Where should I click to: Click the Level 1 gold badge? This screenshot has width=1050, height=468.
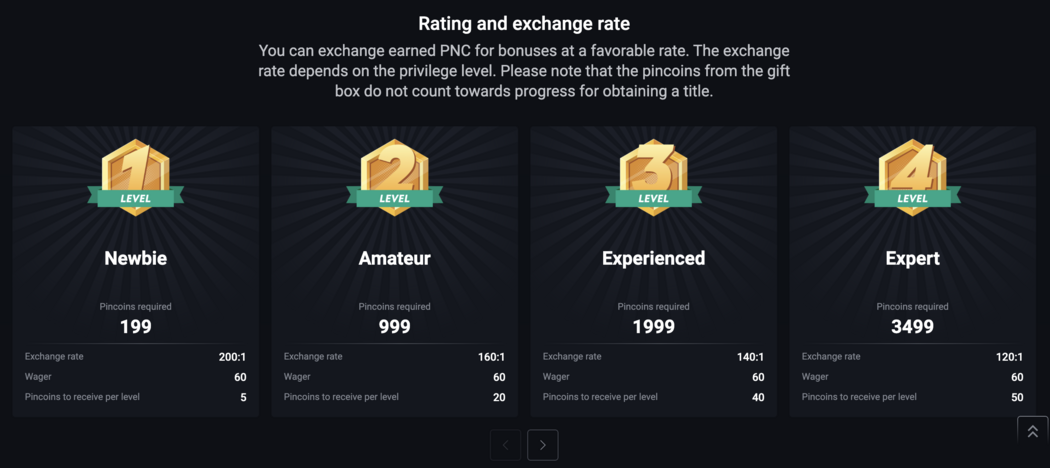coord(135,178)
